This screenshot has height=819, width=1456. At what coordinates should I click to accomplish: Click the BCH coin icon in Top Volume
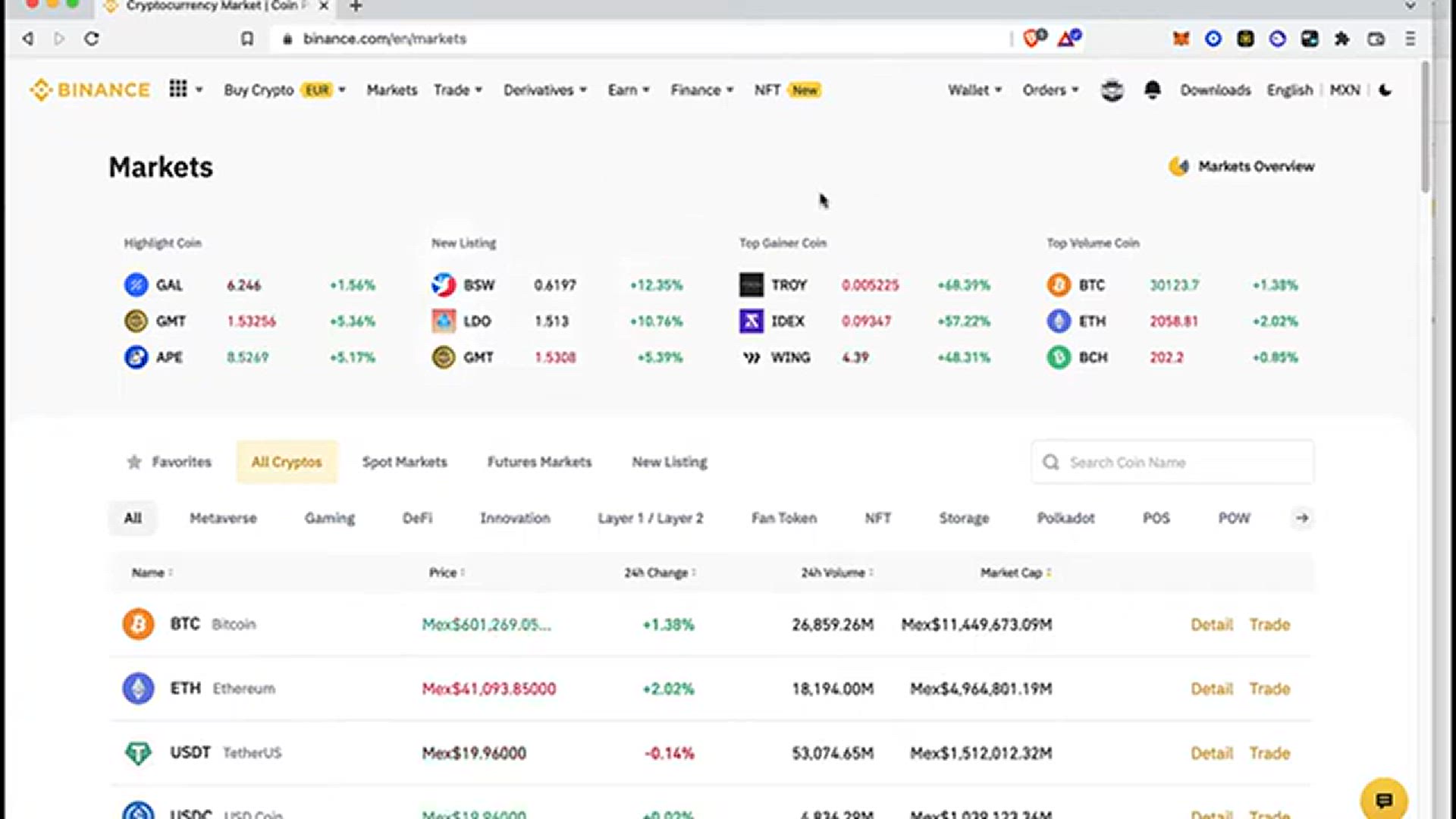[x=1059, y=357]
